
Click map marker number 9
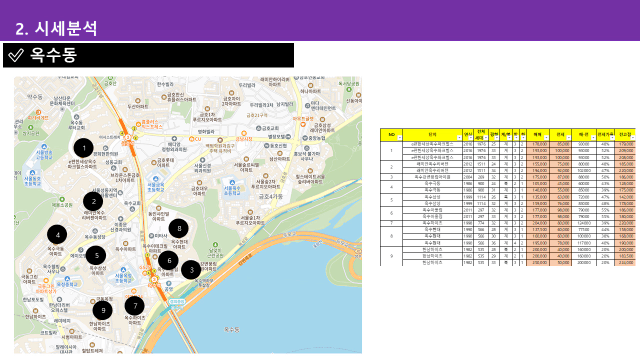coord(102,311)
